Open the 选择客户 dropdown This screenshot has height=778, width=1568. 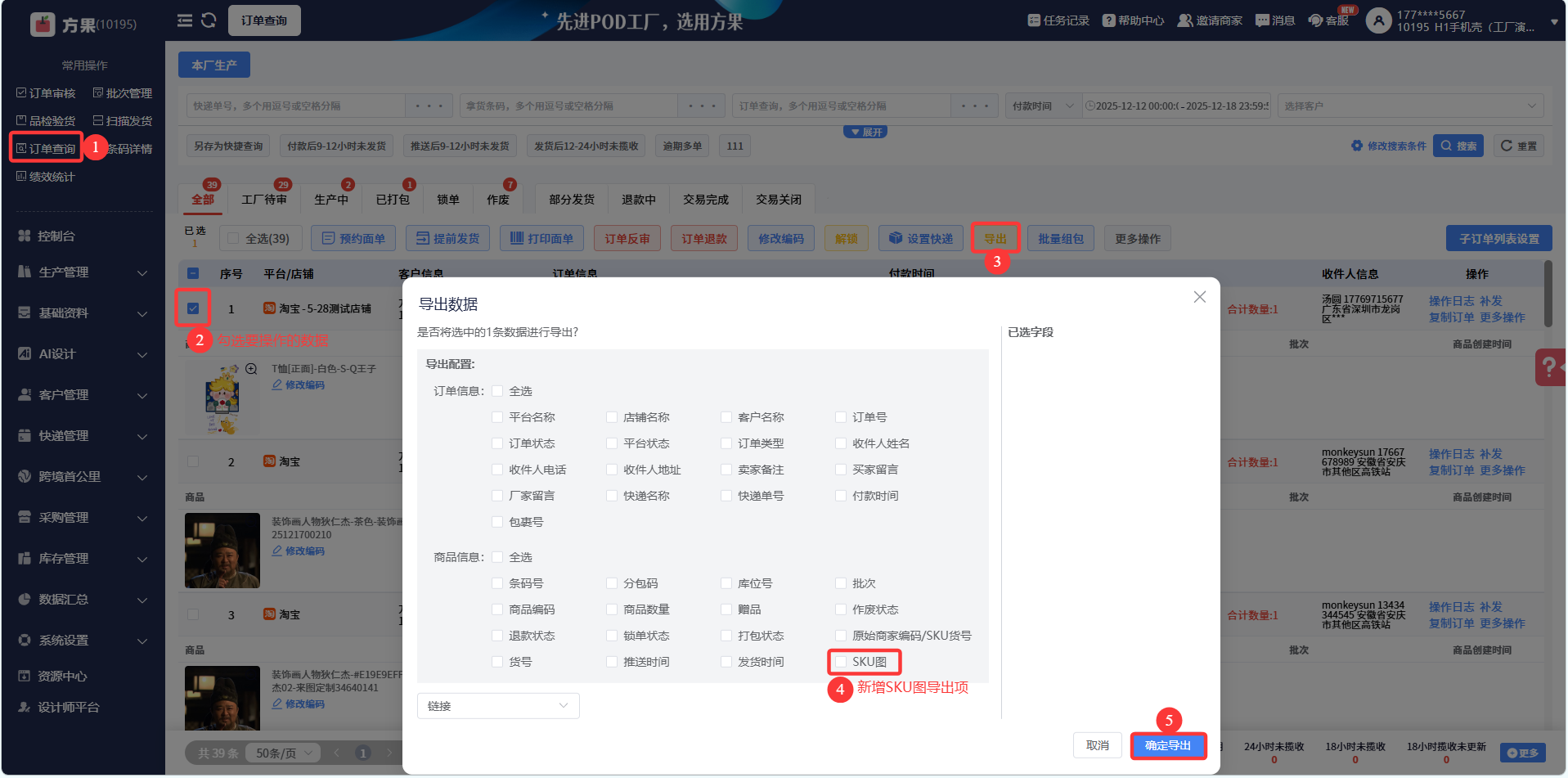pyautogui.click(x=1410, y=106)
